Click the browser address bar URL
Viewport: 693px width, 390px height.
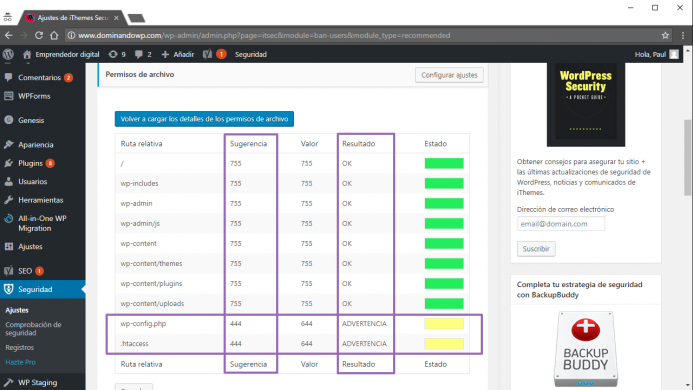264,35
